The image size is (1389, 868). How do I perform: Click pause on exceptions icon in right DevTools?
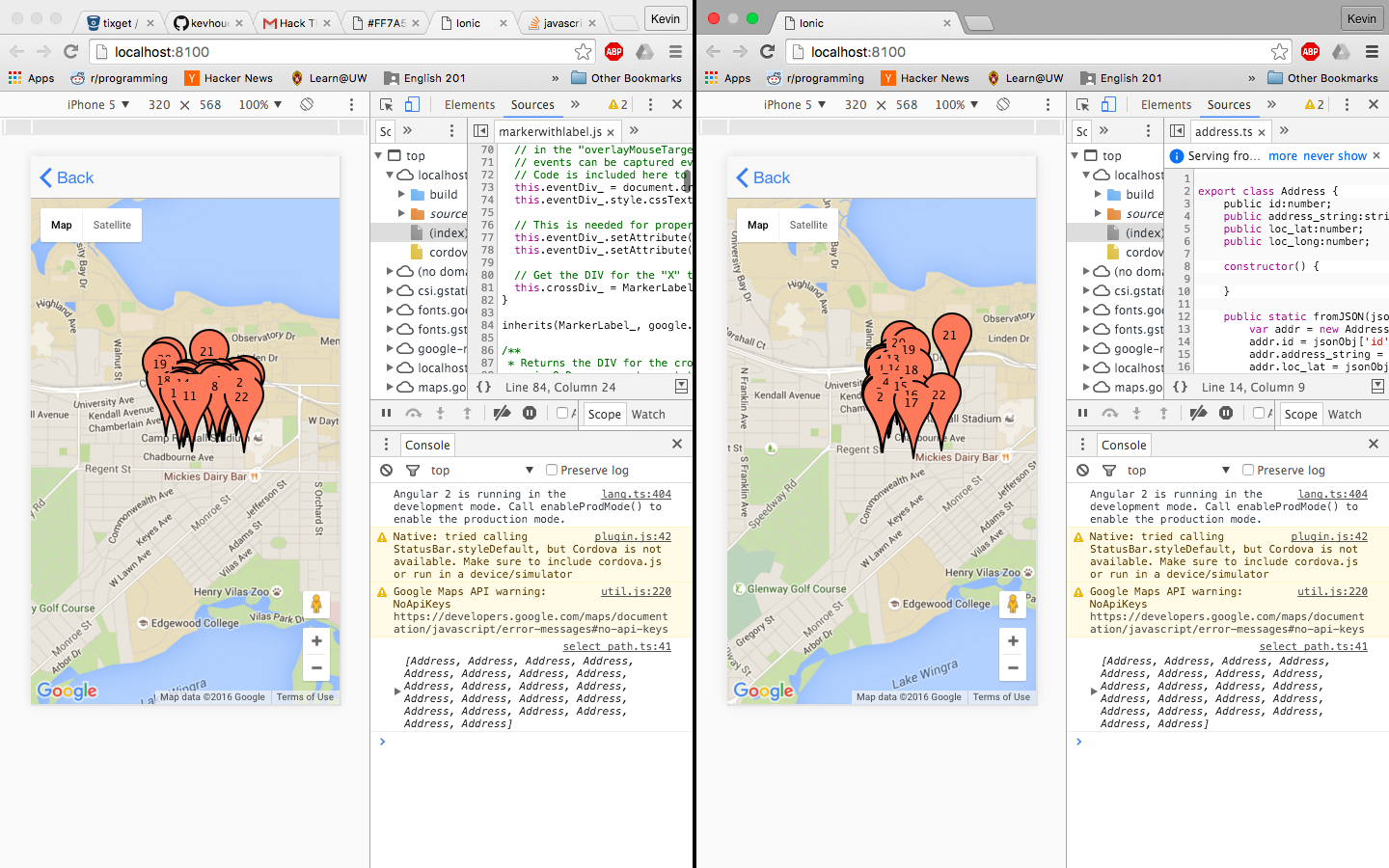click(x=1225, y=413)
